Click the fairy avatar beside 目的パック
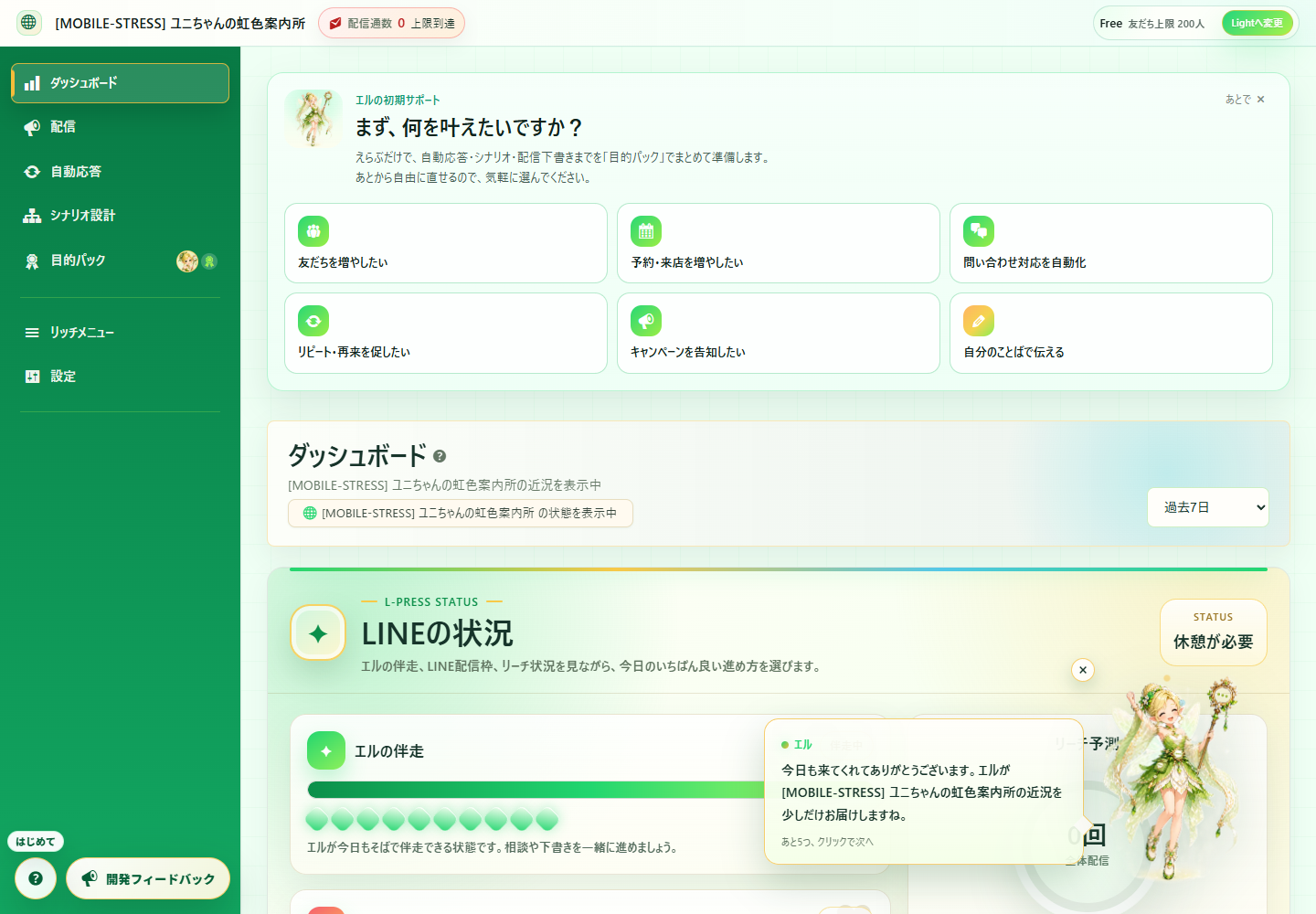Screen dimensions: 1316x914 (x=187, y=261)
